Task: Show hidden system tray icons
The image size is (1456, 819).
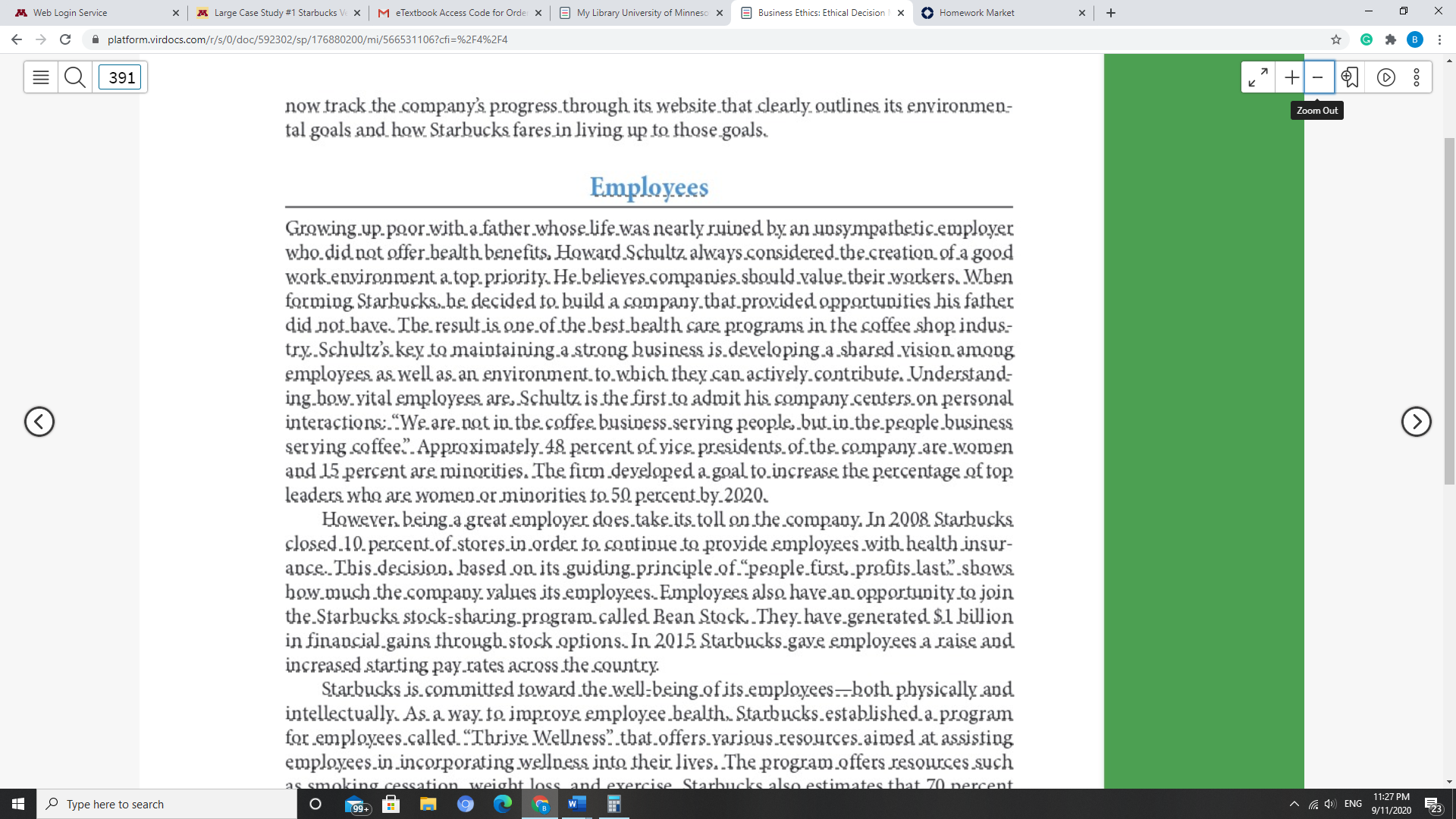Action: click(1294, 804)
